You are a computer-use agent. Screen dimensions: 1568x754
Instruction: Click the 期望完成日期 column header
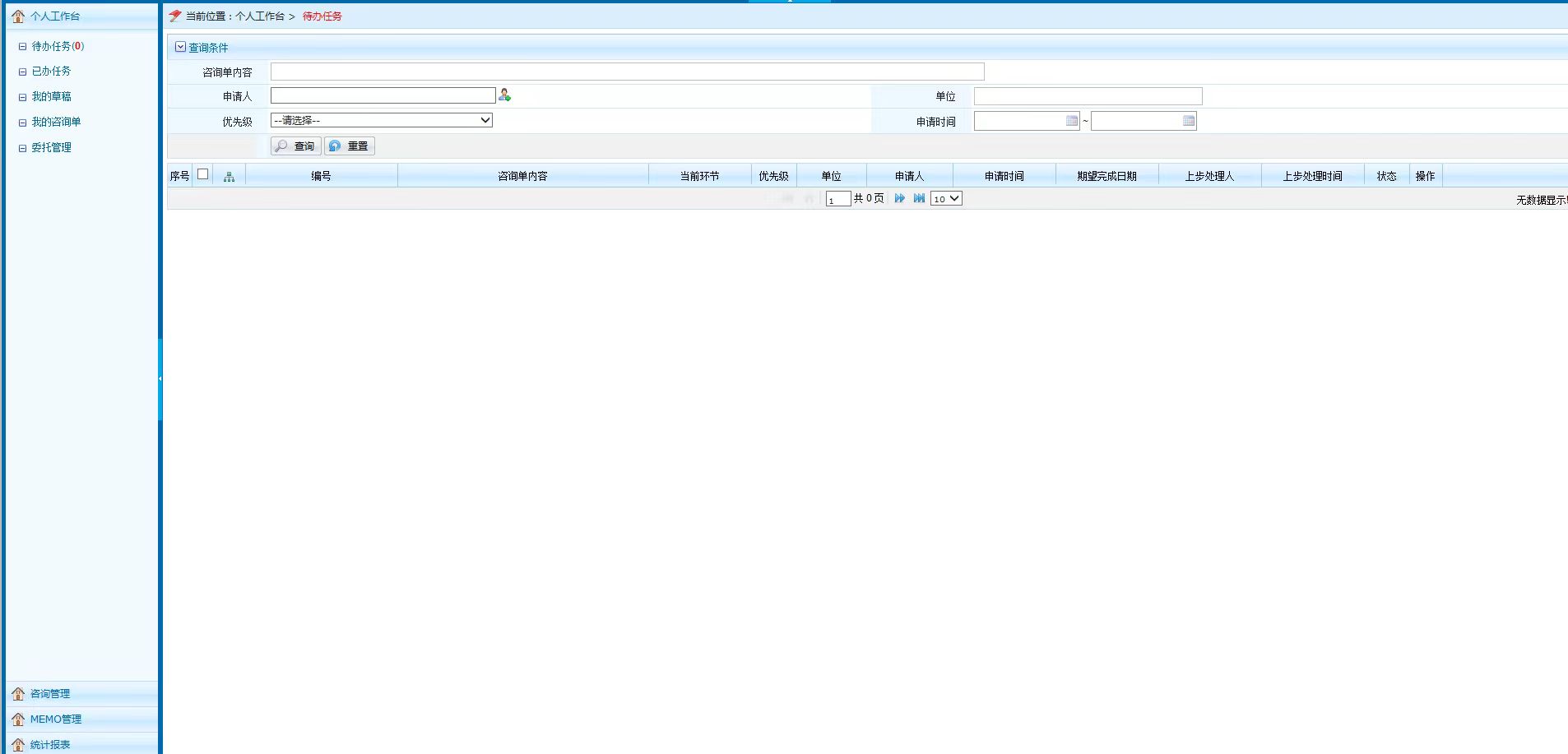point(1106,176)
